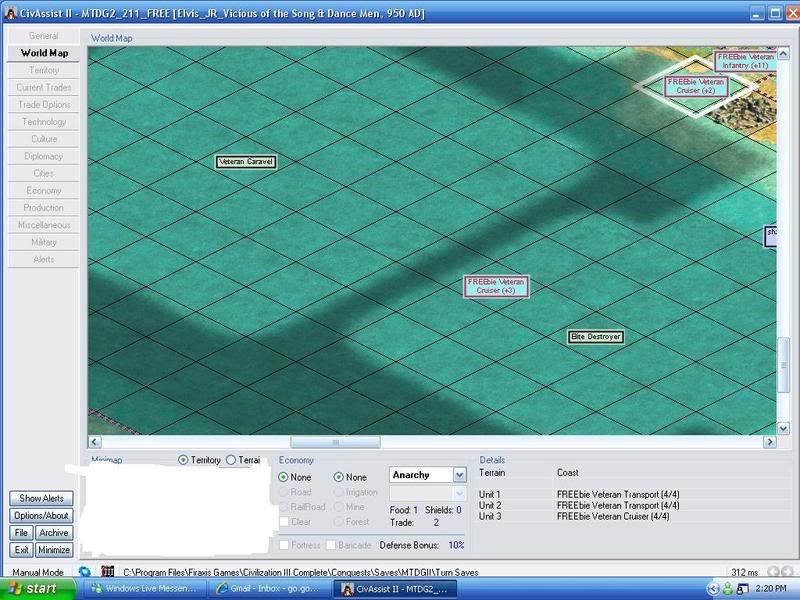
Task: Click the CivAssist II title bar icon
Action: (x=10, y=13)
